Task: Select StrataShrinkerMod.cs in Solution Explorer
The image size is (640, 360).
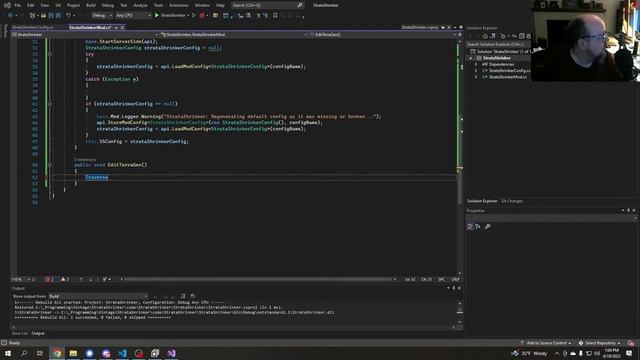Action: (x=507, y=77)
